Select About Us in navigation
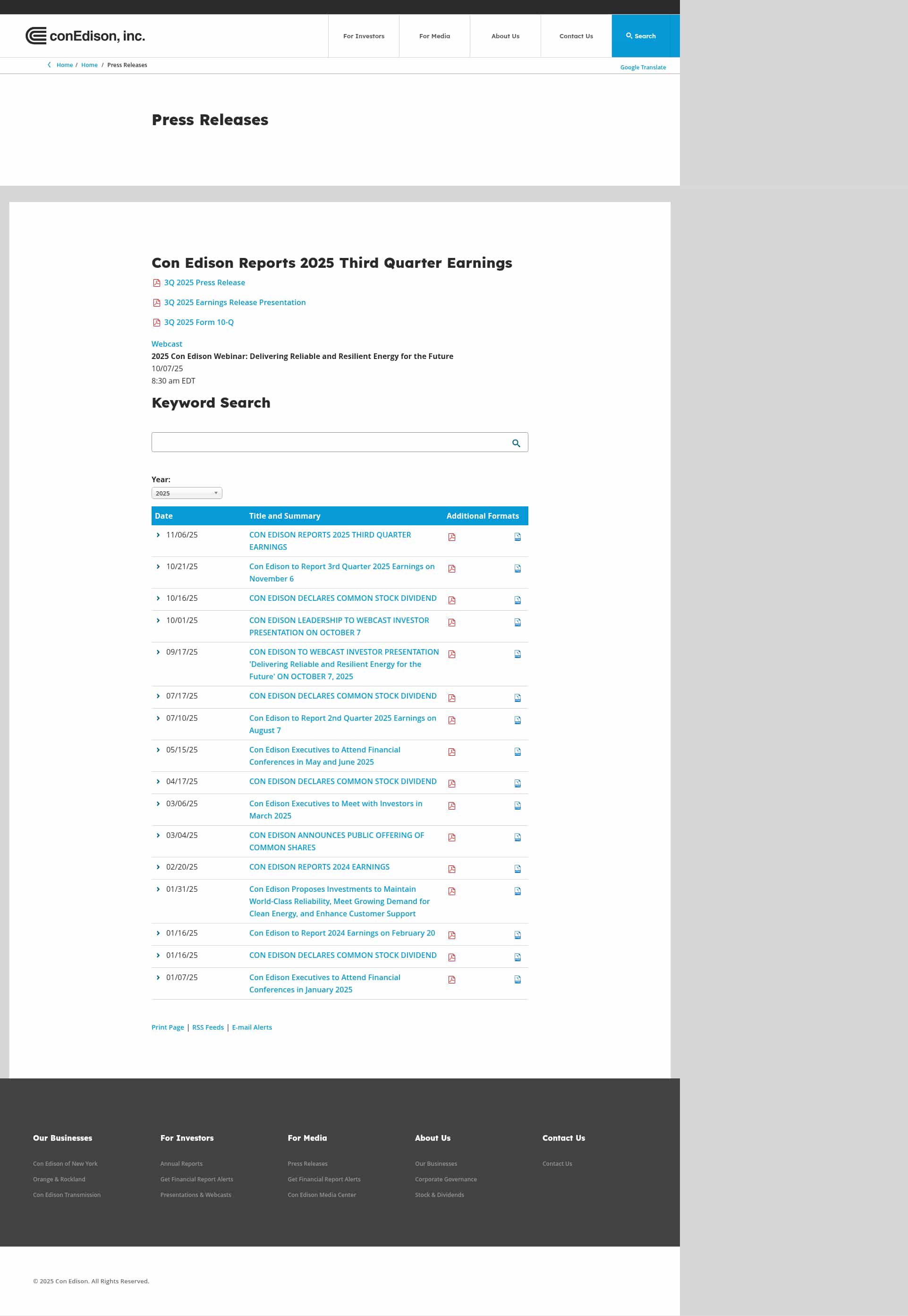Viewport: 908px width, 1316px height. (x=505, y=35)
